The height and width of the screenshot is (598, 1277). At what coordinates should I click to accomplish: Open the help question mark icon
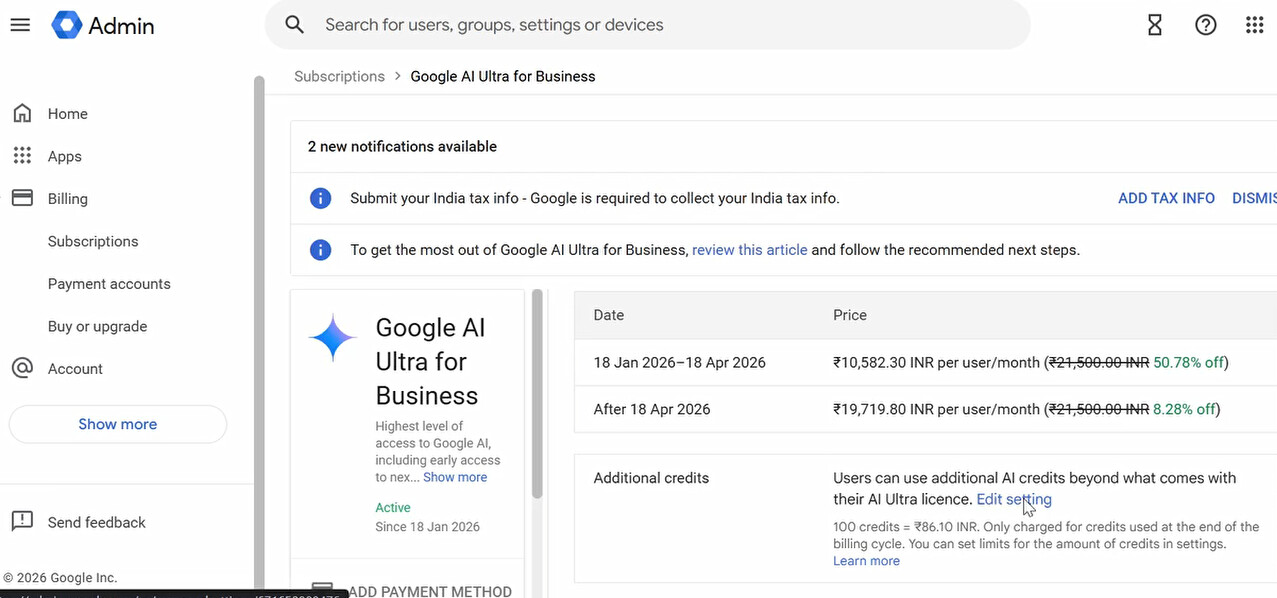[1206, 25]
